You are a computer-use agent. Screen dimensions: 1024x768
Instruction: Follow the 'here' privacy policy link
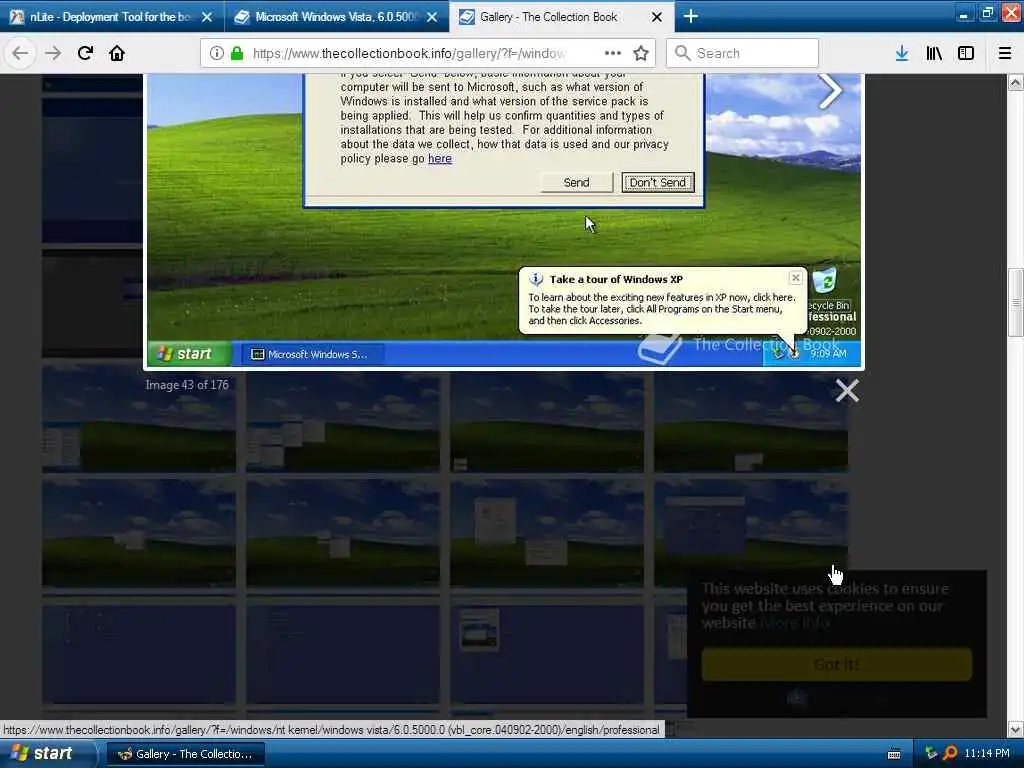coord(440,159)
